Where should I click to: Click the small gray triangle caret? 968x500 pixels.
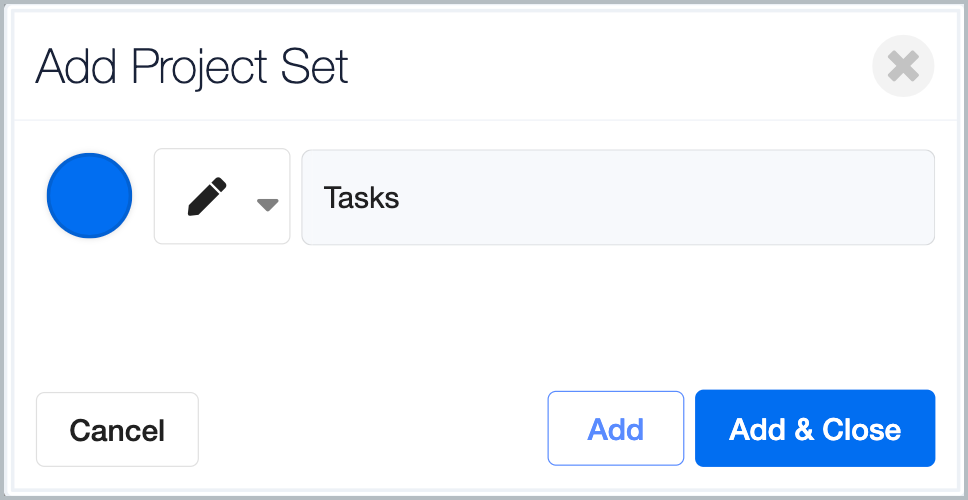point(267,205)
